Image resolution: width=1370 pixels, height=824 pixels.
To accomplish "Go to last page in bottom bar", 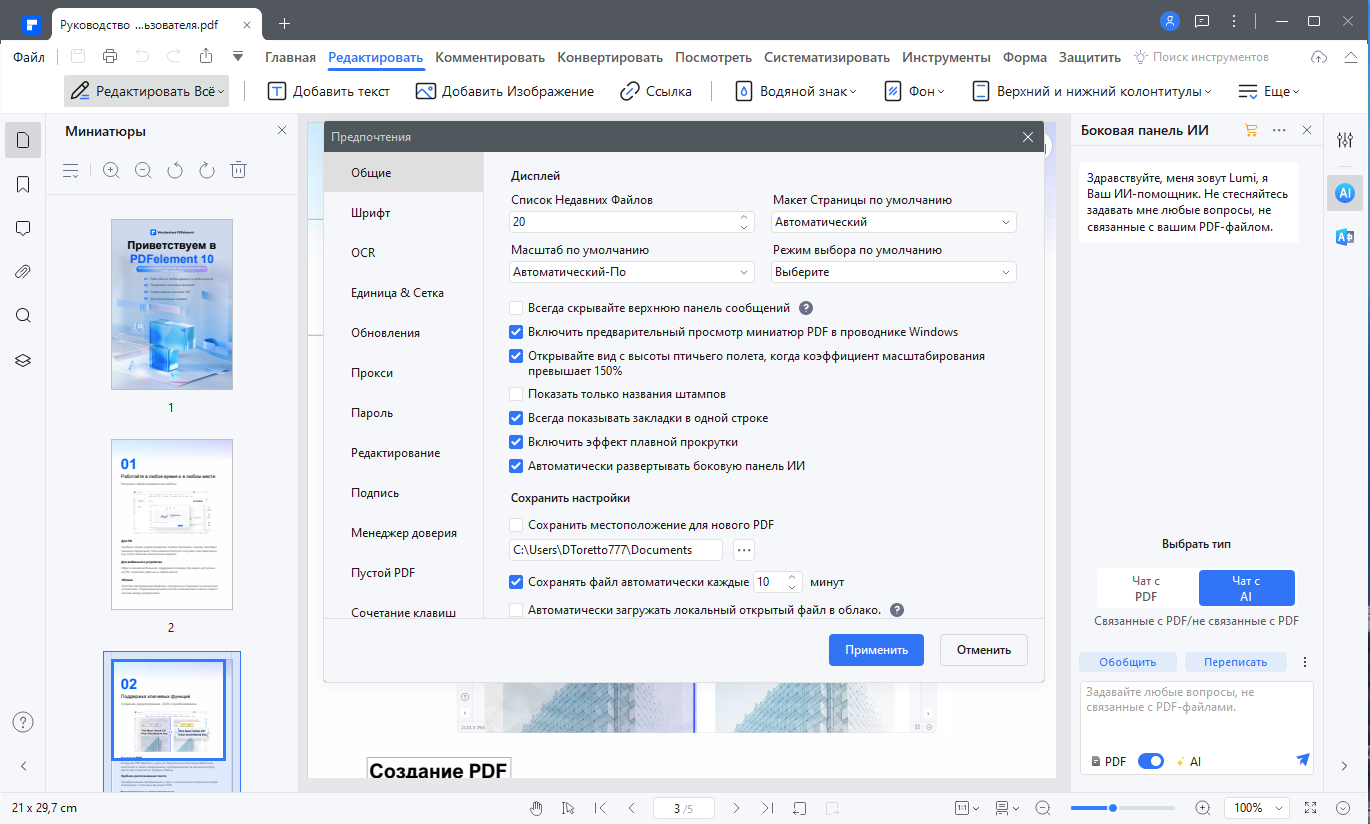I will pos(767,808).
